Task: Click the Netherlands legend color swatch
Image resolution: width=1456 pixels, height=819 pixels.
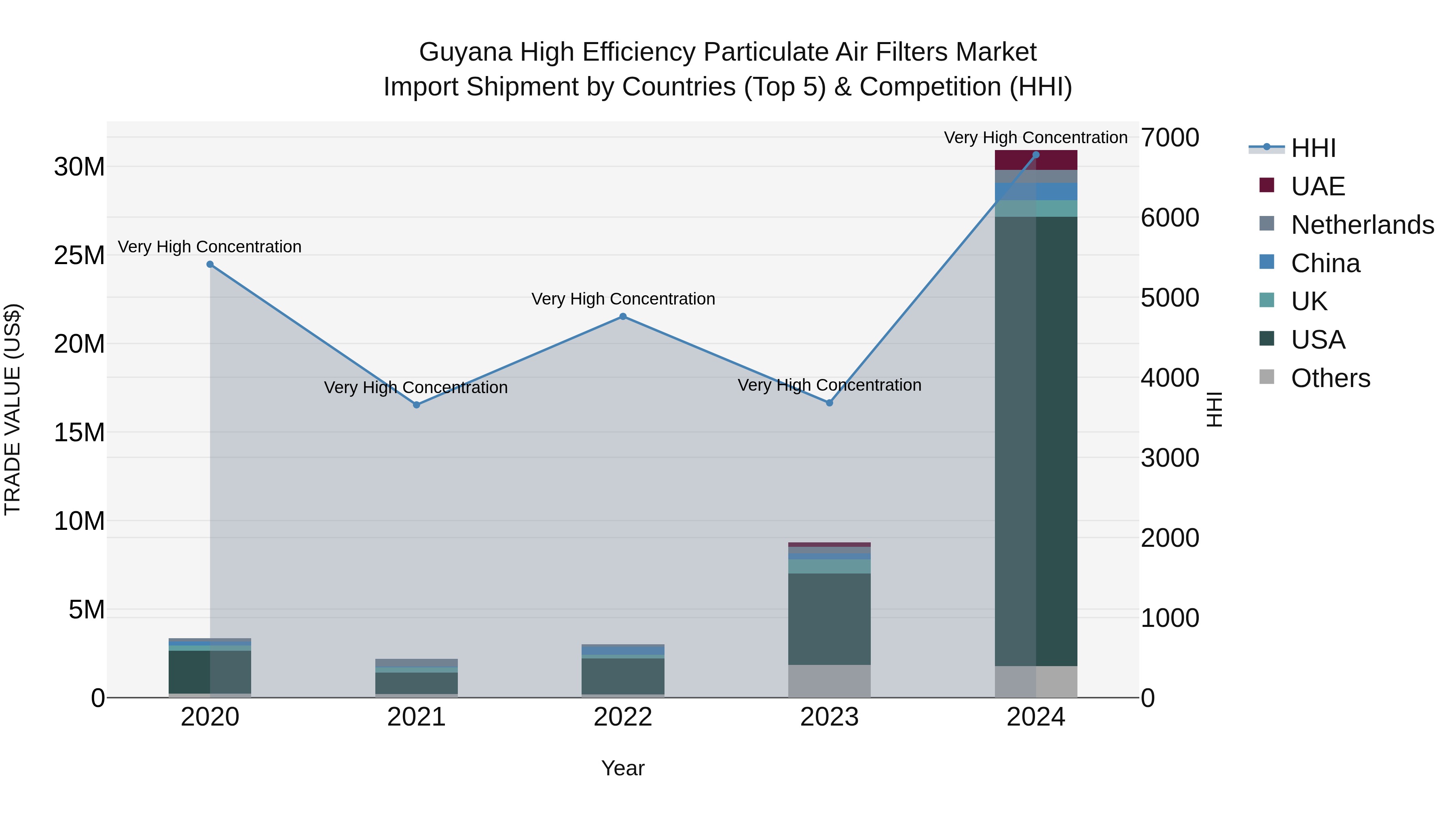Action: pyautogui.click(x=1267, y=224)
